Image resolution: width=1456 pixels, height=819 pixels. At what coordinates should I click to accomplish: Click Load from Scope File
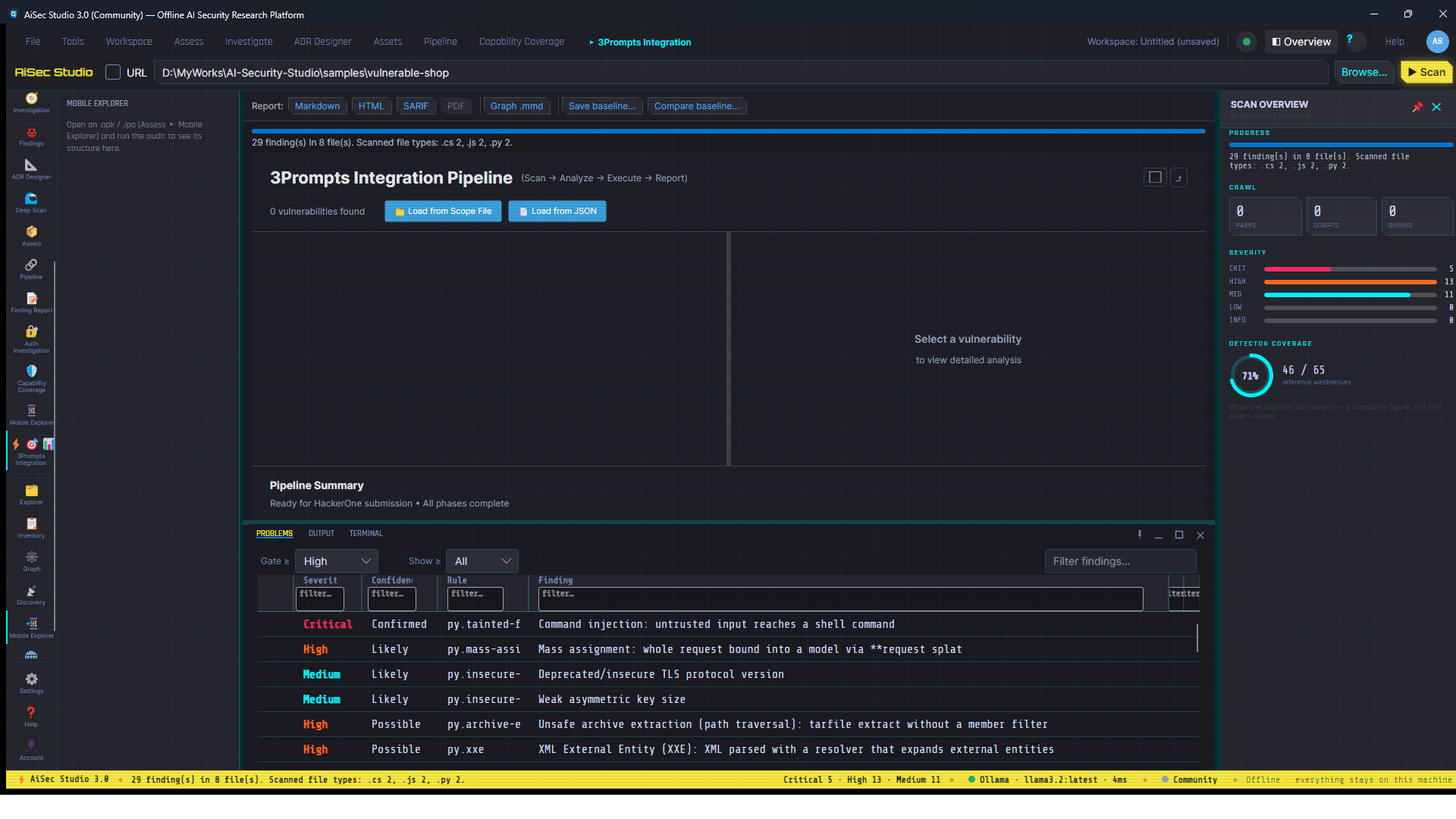[443, 211]
